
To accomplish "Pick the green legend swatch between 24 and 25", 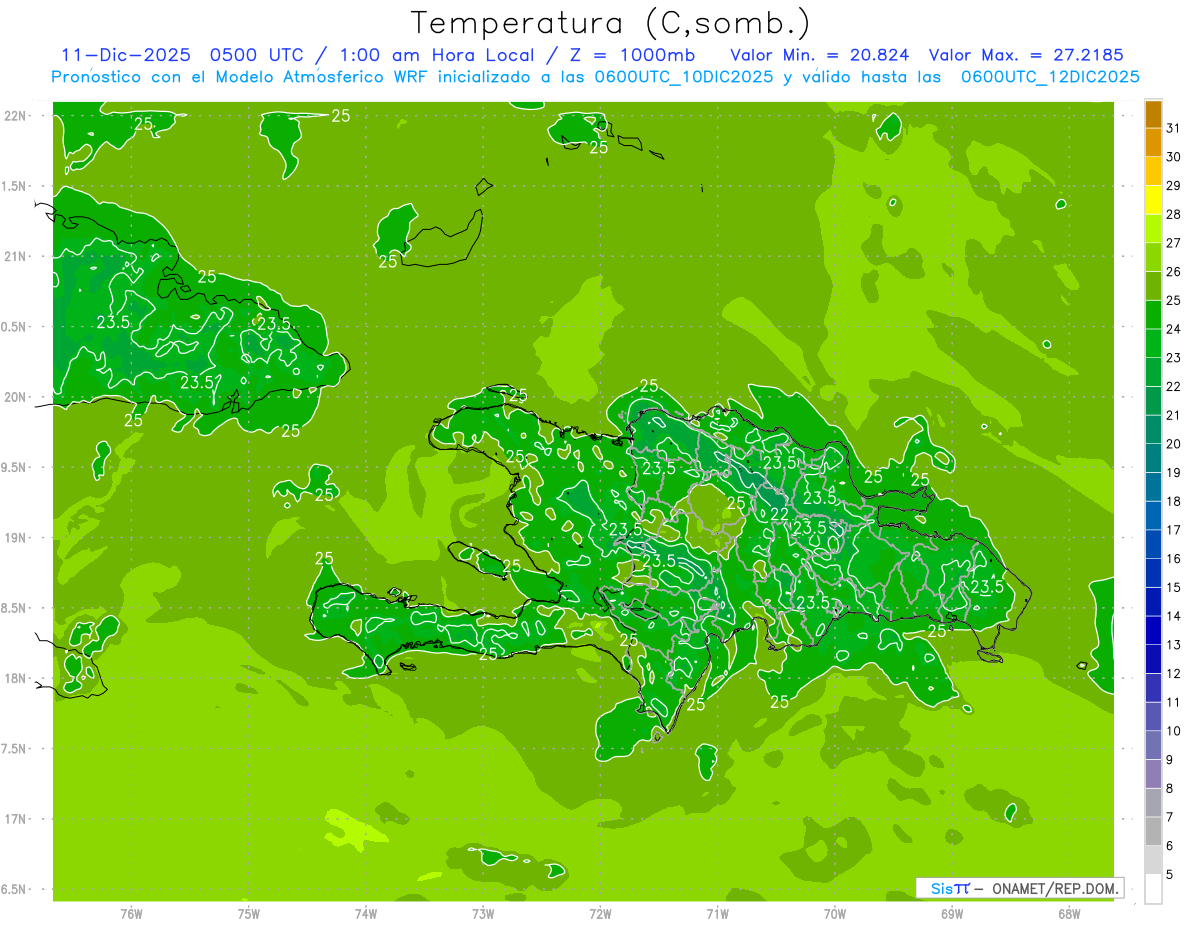I will [x=1153, y=315].
